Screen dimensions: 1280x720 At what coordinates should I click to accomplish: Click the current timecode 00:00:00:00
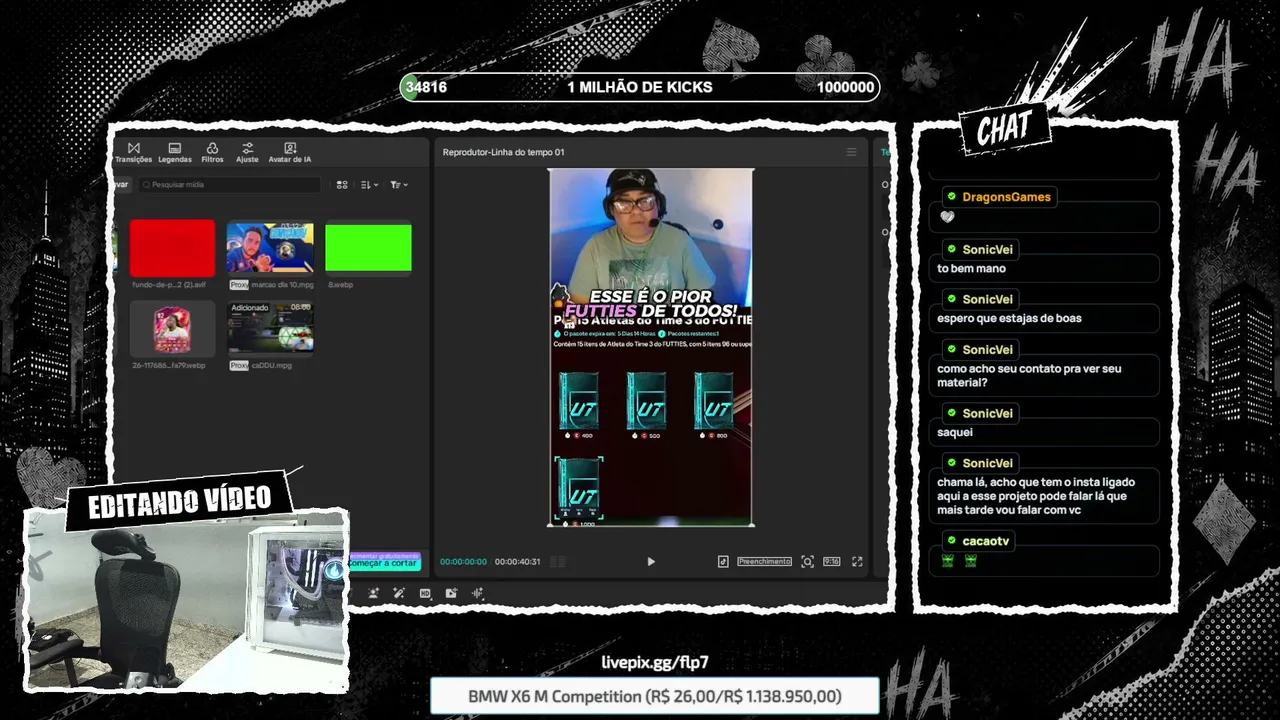coord(463,562)
